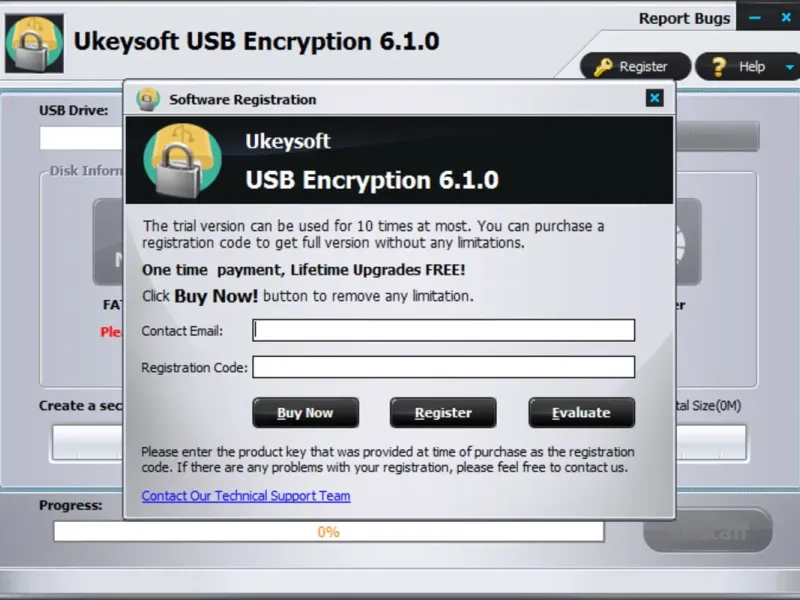Open the Help menu button
The width and height of the screenshot is (800, 600).
coord(747,67)
